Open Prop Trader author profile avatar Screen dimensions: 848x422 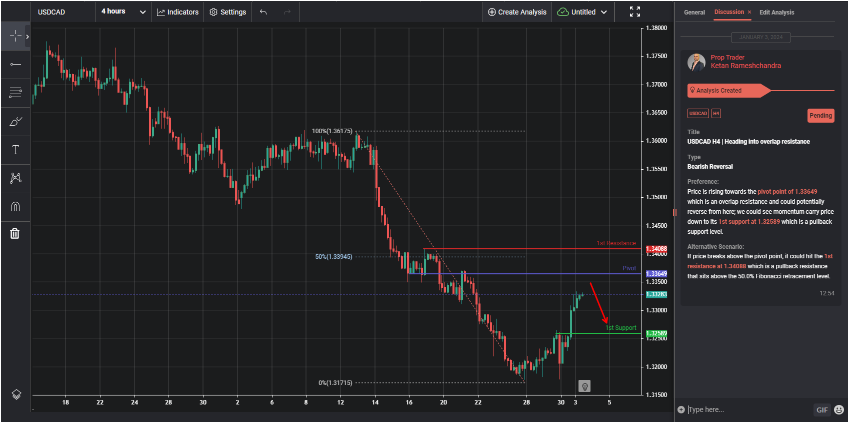(696, 62)
